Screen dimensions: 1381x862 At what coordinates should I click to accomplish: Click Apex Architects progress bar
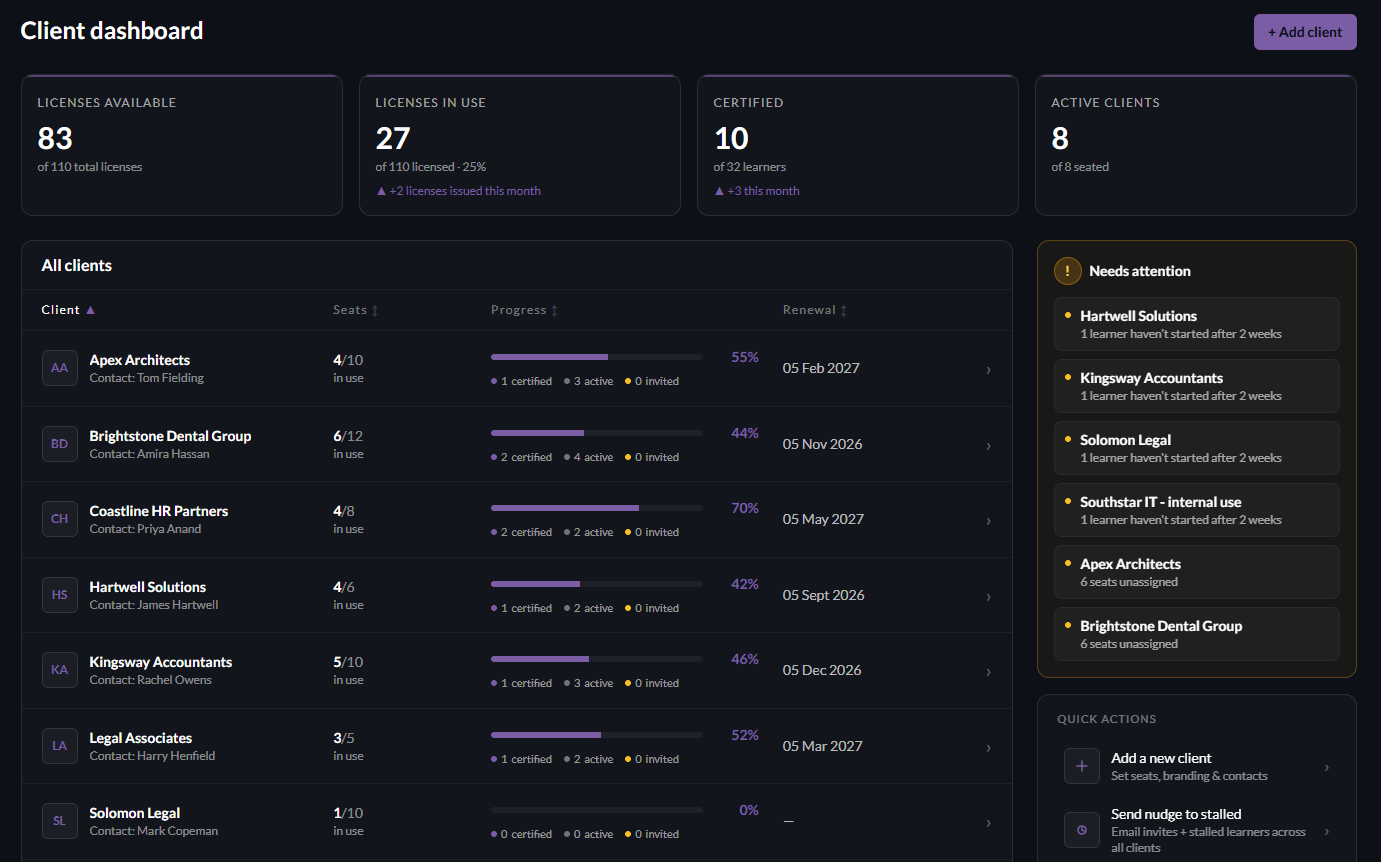(x=597, y=357)
